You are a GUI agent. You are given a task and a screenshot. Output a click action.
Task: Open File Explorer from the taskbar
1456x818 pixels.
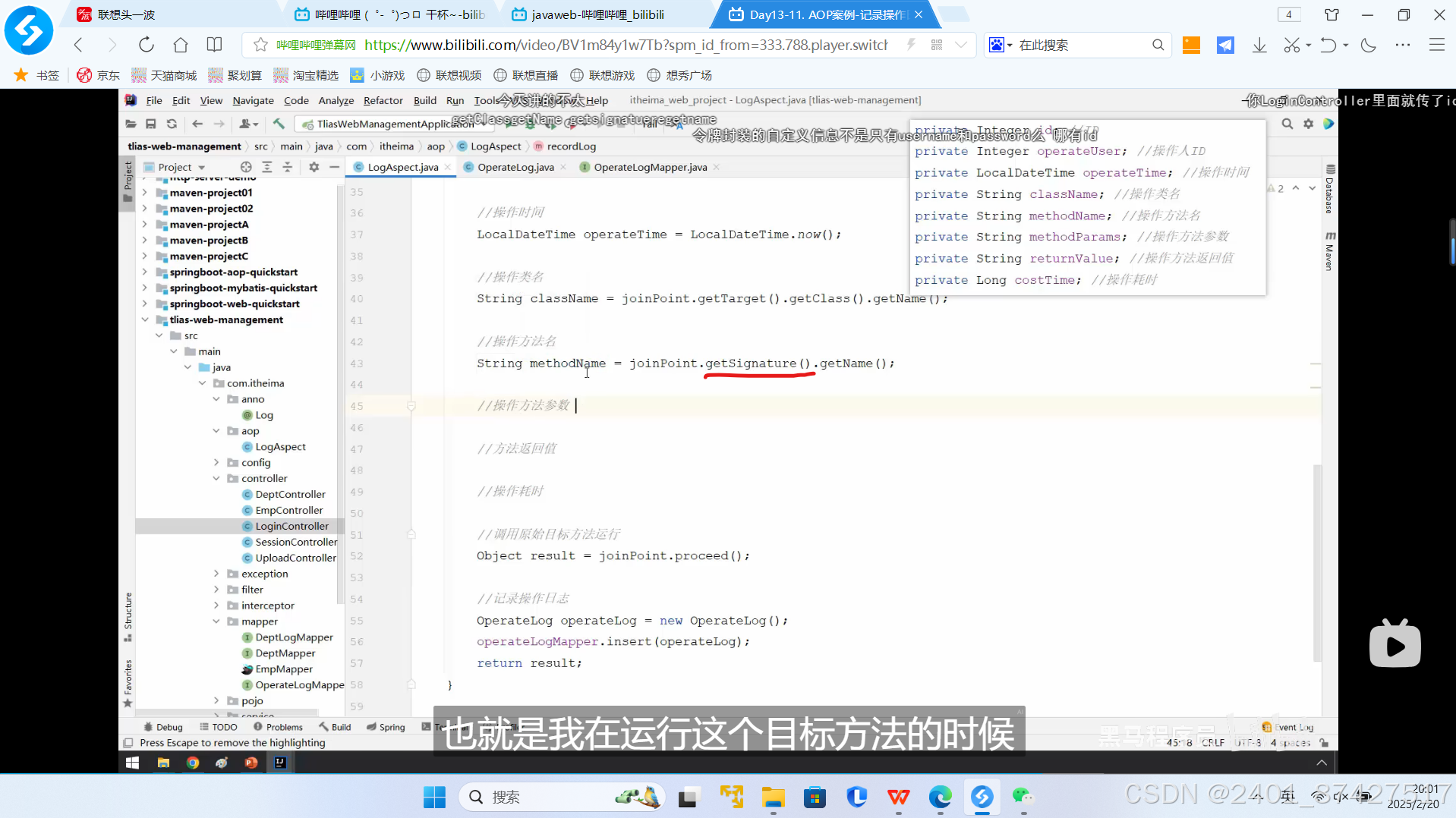coord(773,797)
